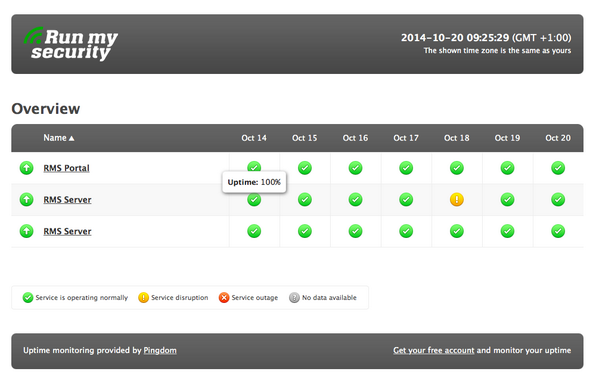599x387 pixels.
Task: Open the upper RMS Server link
Action: [x=67, y=200]
